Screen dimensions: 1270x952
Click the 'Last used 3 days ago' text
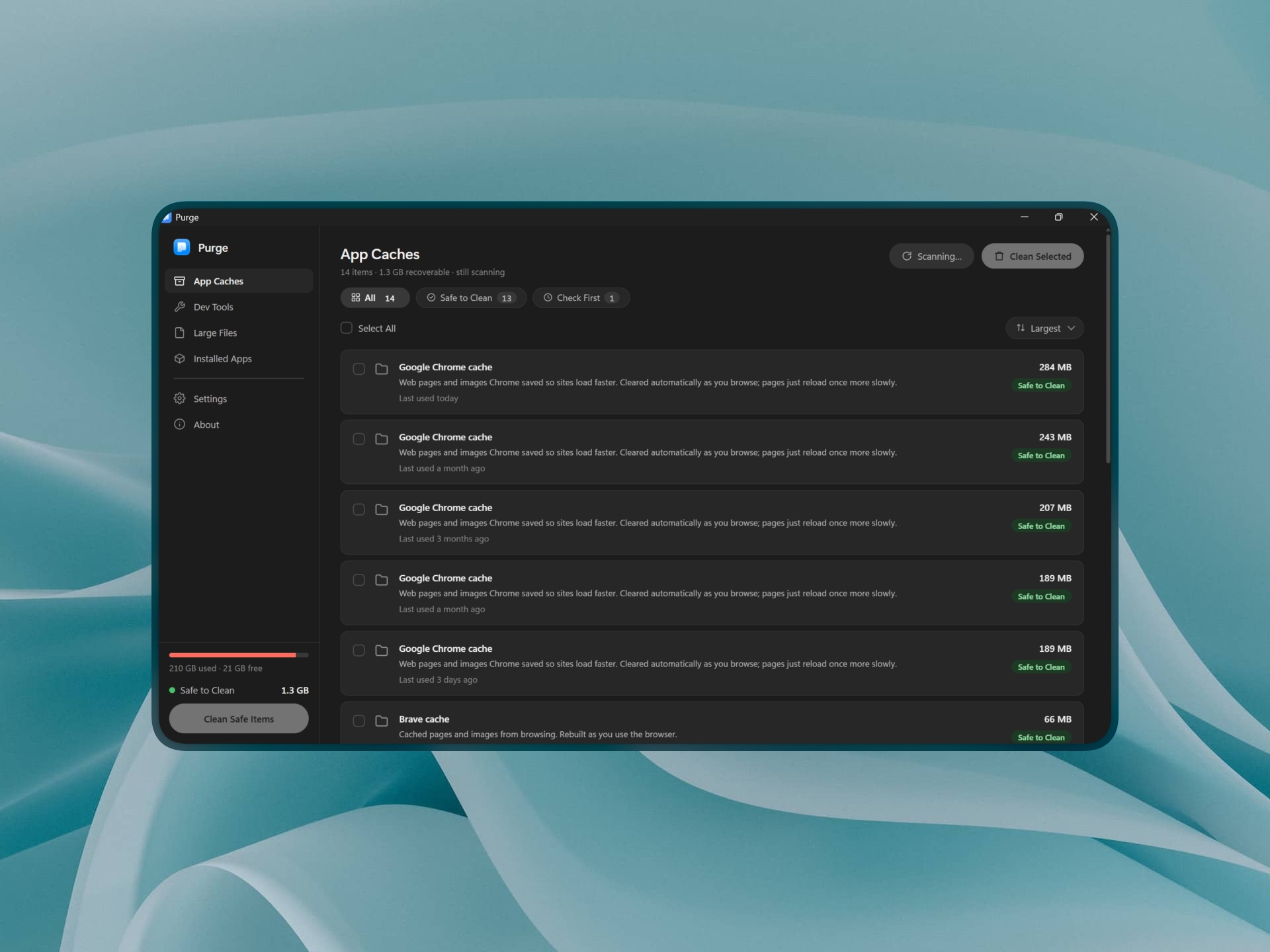coord(438,680)
